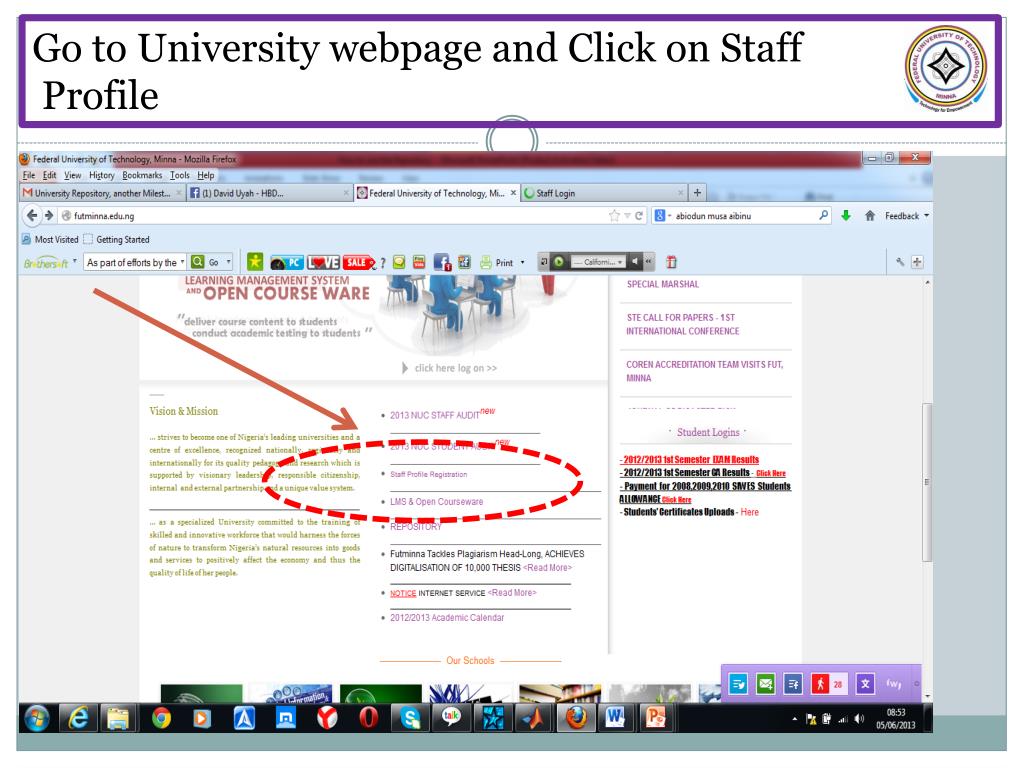The height and width of the screenshot is (768, 1024).
Task: Click the green star toolbar icon
Action: (x=255, y=262)
